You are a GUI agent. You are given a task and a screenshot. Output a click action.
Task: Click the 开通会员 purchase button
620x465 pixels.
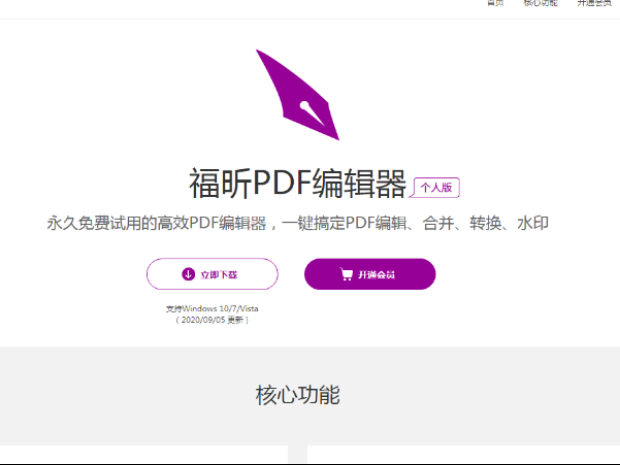(x=370, y=274)
